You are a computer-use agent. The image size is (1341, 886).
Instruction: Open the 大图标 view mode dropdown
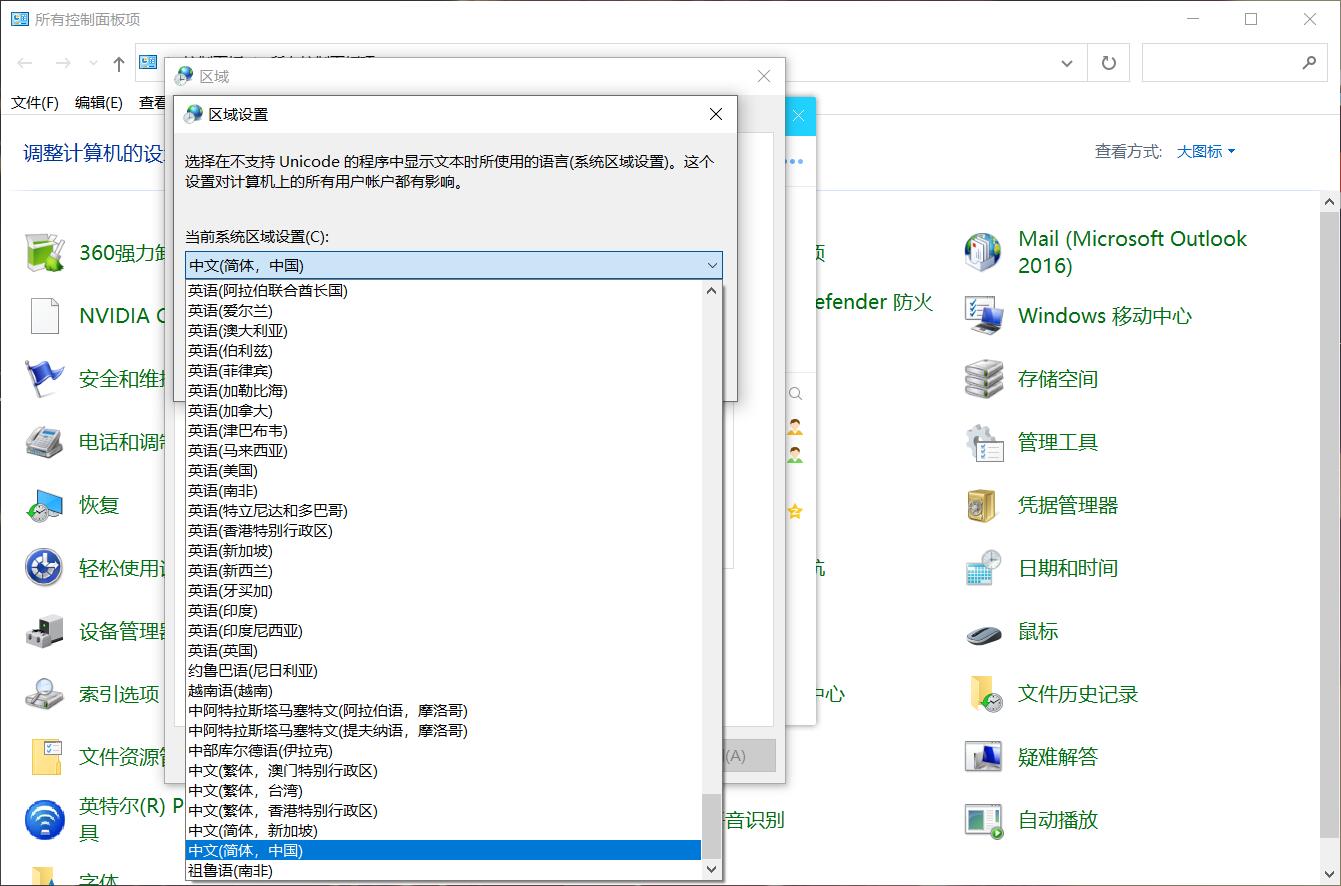1204,152
